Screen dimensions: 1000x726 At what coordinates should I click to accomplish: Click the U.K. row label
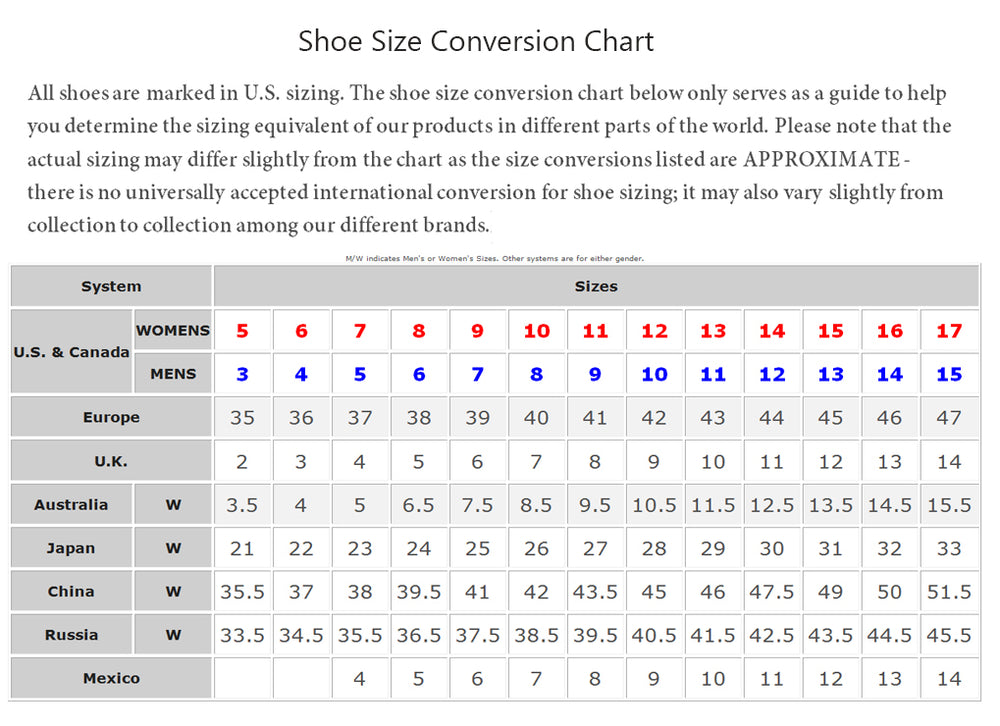pos(111,461)
